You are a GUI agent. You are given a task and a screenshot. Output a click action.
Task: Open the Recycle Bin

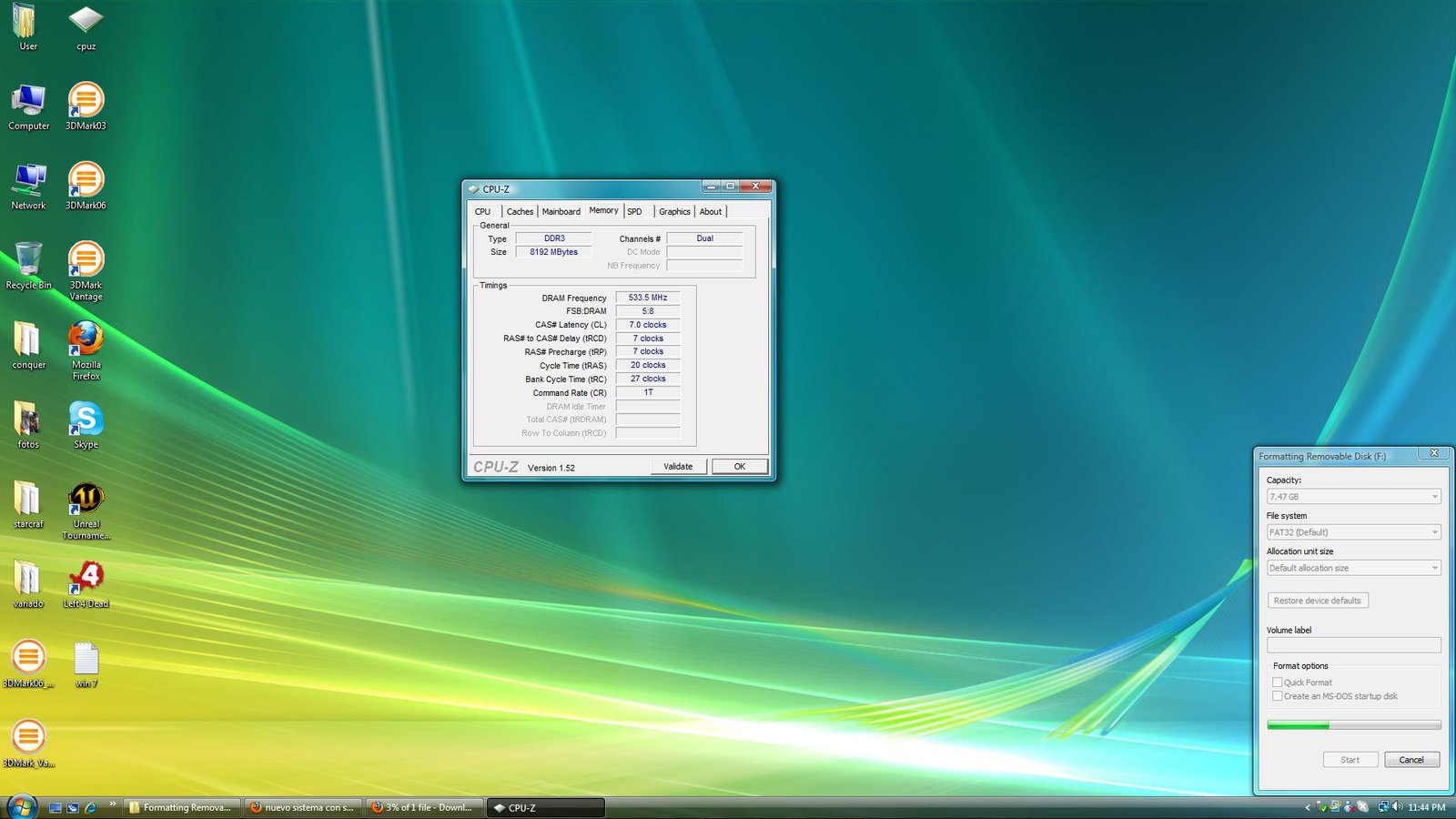coord(28,266)
